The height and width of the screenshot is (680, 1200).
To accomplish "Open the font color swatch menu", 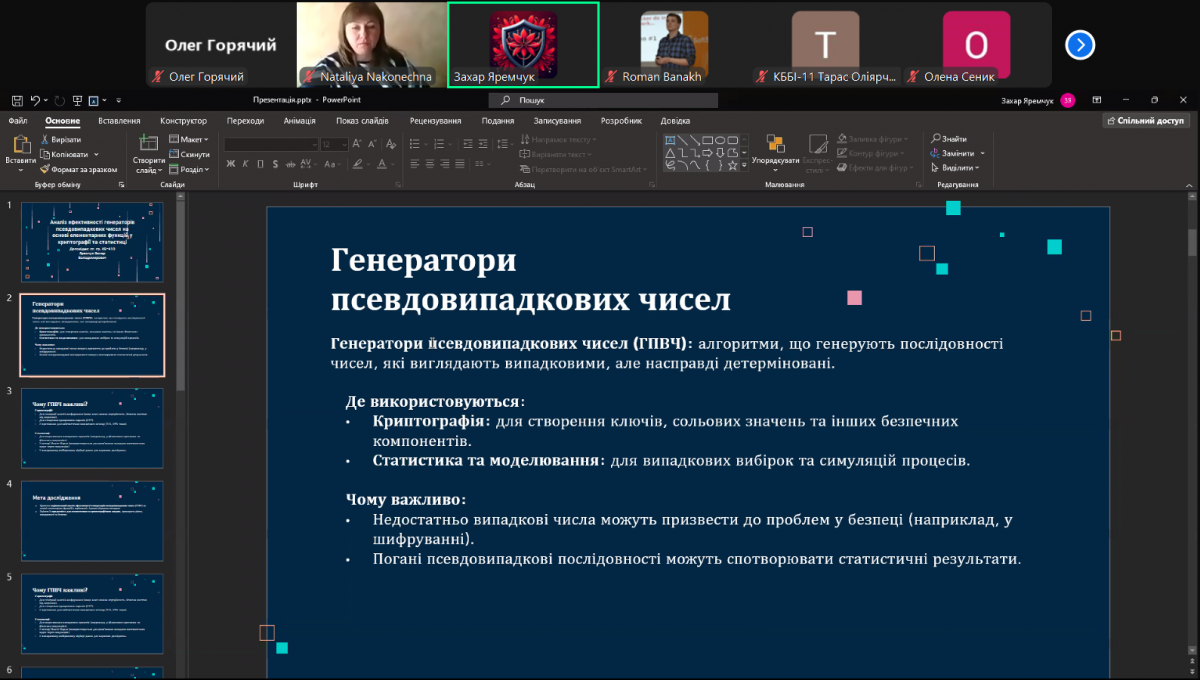I will (392, 165).
